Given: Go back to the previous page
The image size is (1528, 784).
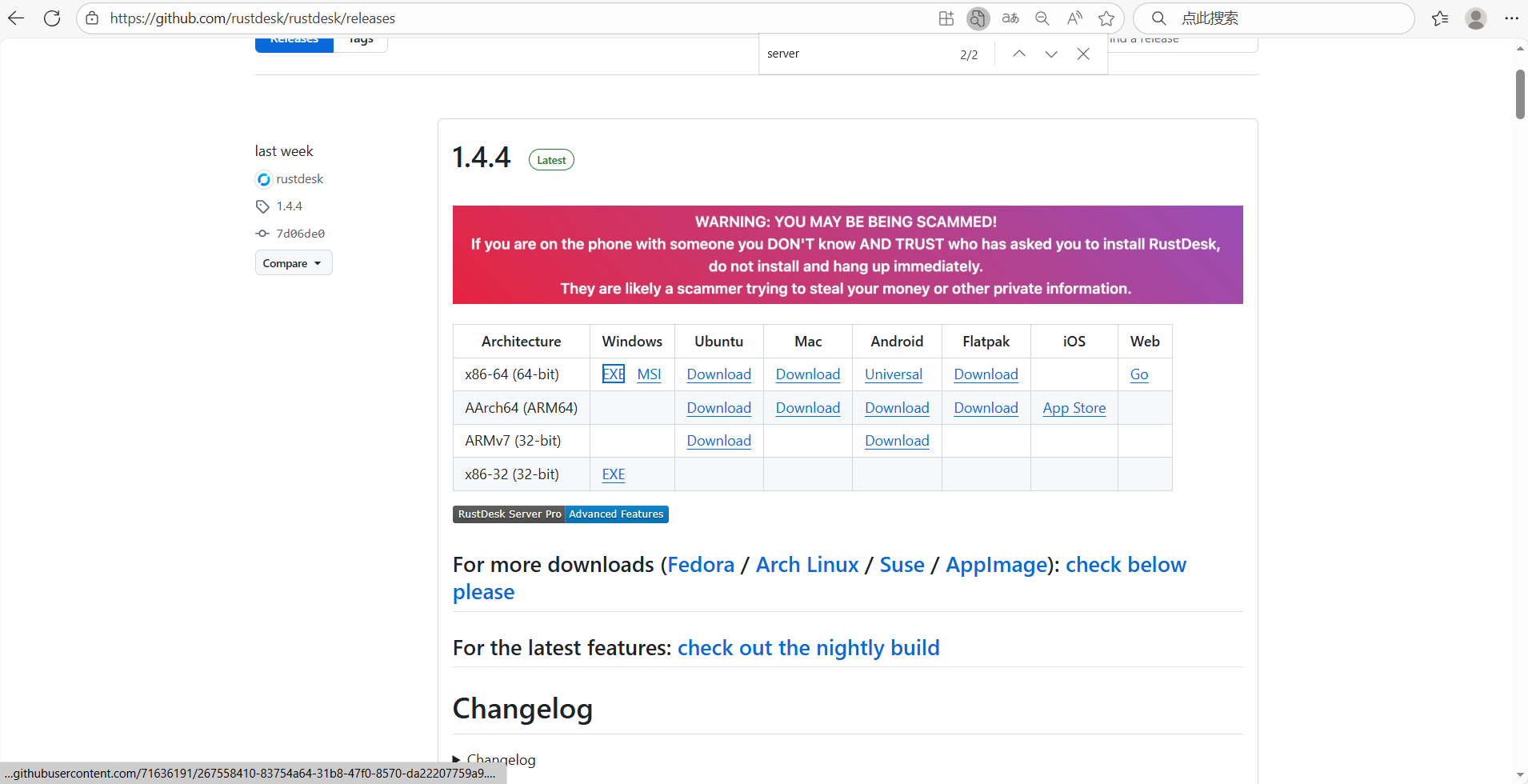Looking at the screenshot, I should [x=16, y=18].
